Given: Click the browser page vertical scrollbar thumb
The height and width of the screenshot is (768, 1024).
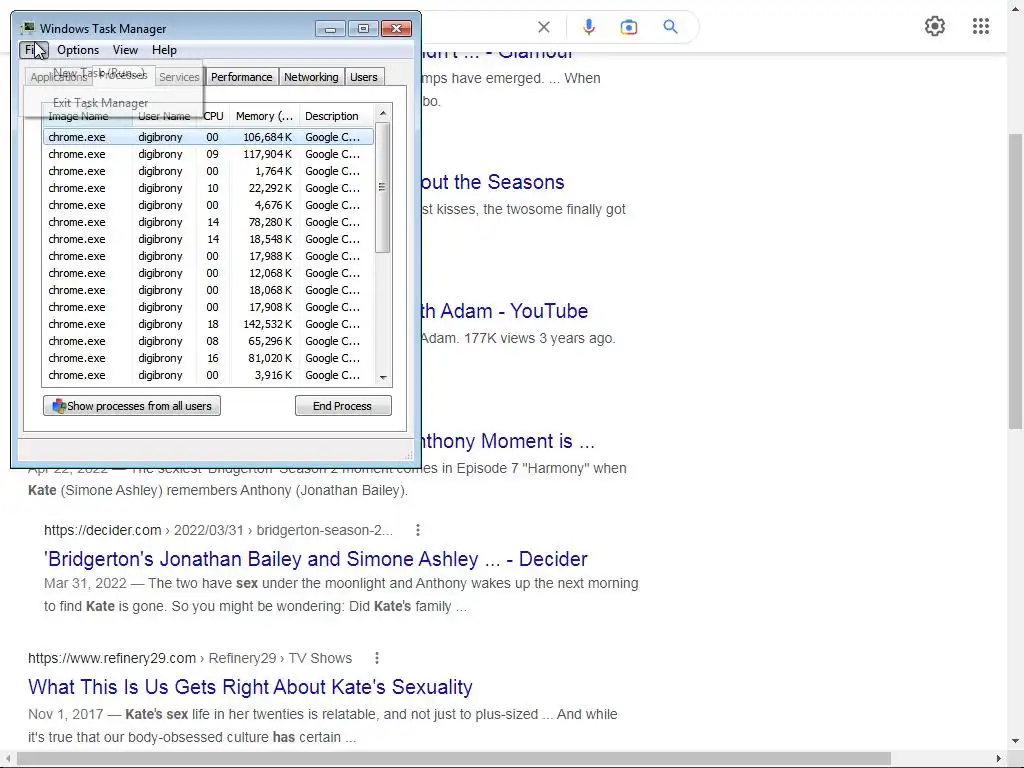Looking at the screenshot, I should point(1015,281).
